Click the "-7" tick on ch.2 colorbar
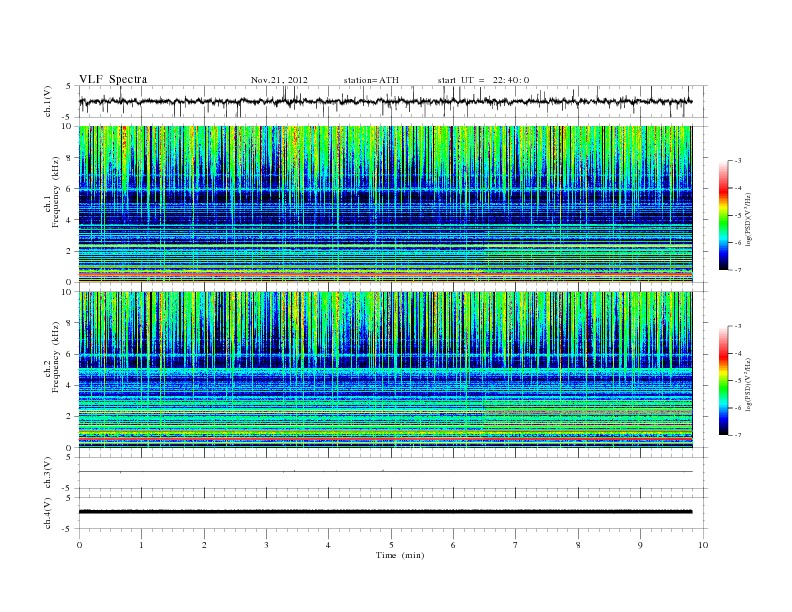This screenshot has width=792, height=612. click(737, 435)
